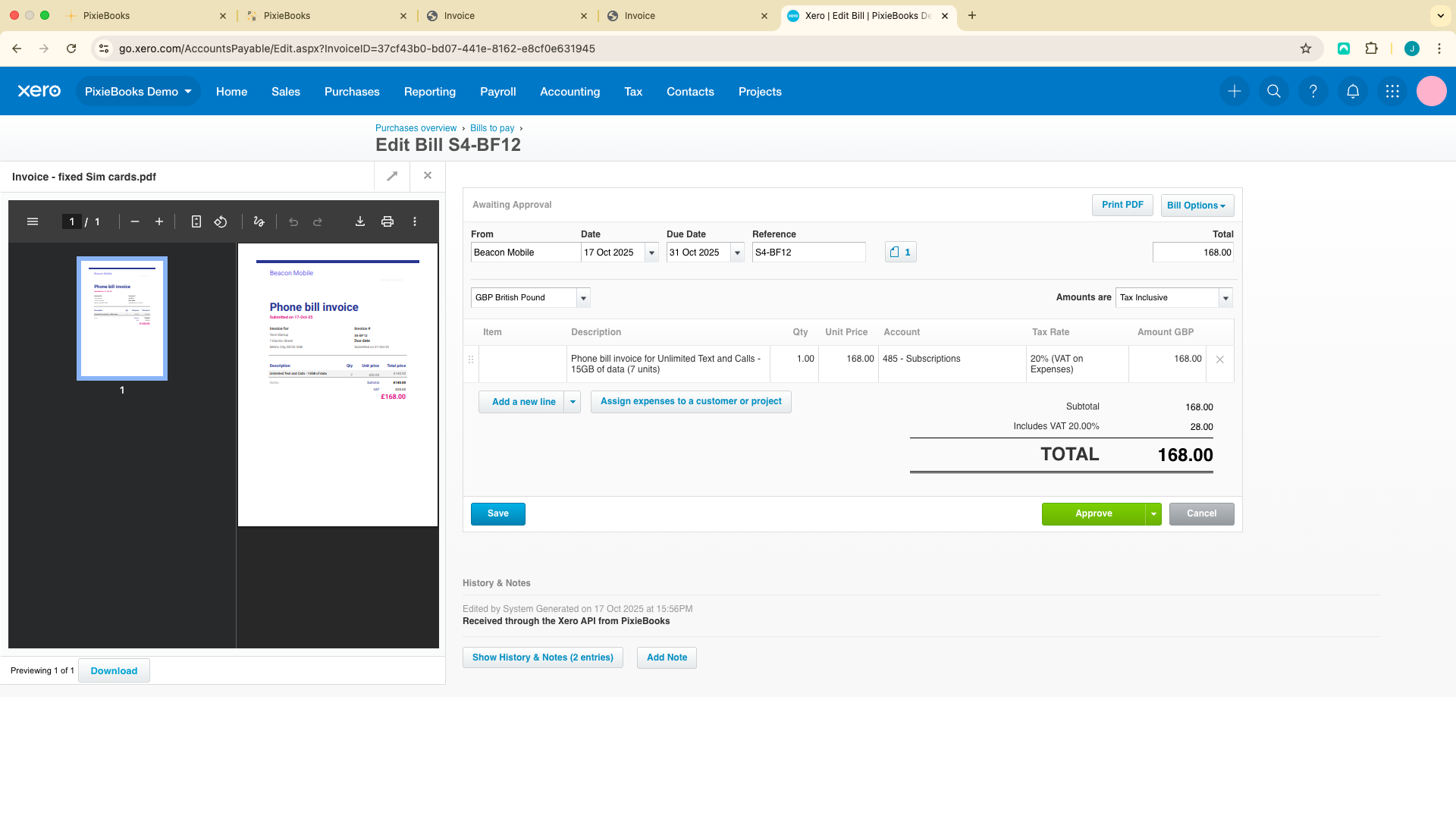Follow the Bills to pay breadcrumb link

pos(491,128)
